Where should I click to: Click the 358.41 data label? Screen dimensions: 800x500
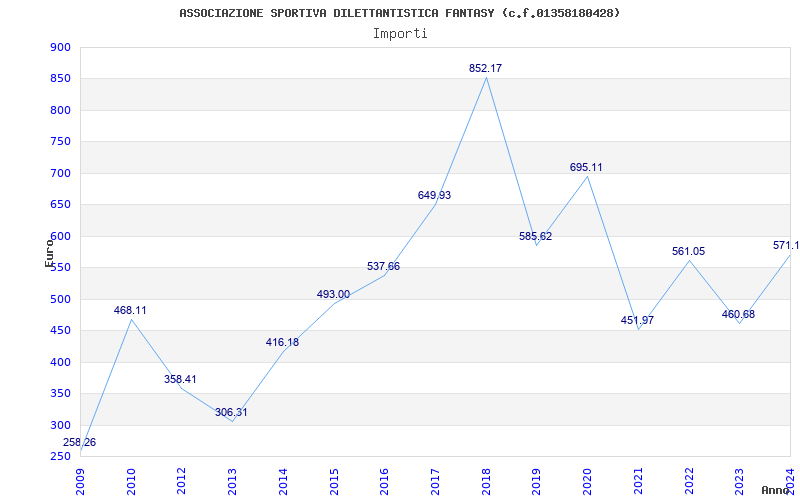click(x=180, y=380)
